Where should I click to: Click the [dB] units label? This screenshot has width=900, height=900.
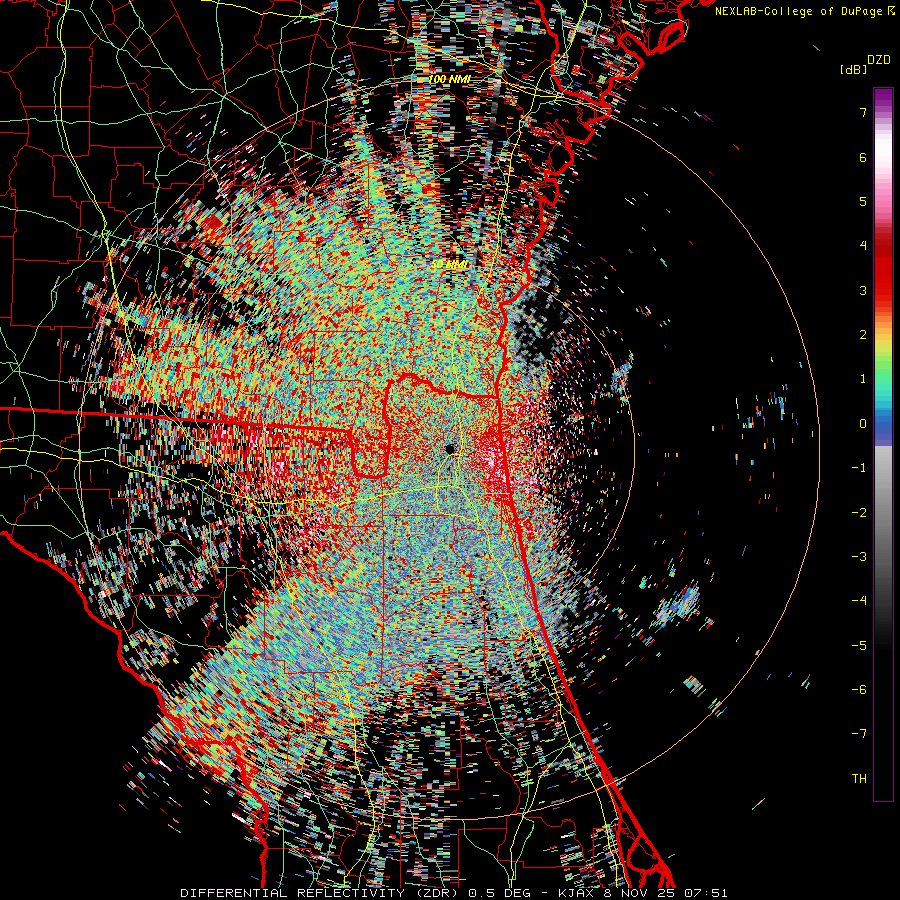coord(854,69)
